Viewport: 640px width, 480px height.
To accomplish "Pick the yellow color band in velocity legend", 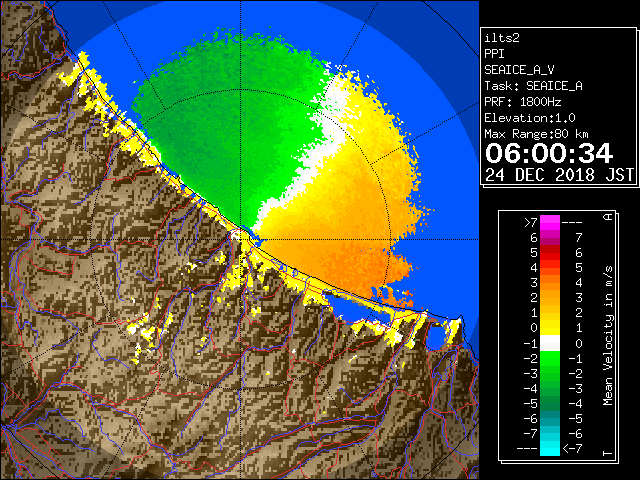I will point(550,328).
